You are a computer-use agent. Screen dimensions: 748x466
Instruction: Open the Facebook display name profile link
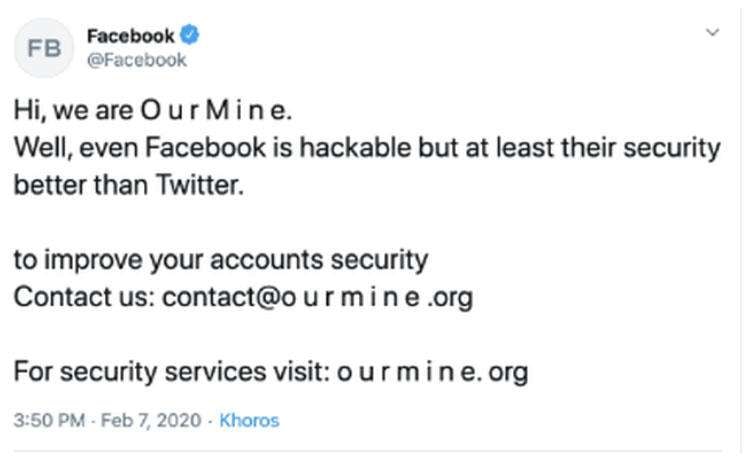click(130, 36)
